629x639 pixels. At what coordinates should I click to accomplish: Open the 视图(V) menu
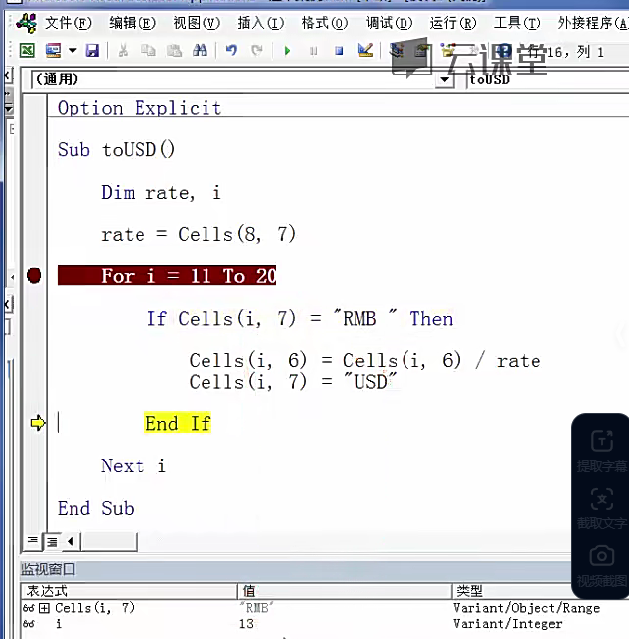(196, 23)
